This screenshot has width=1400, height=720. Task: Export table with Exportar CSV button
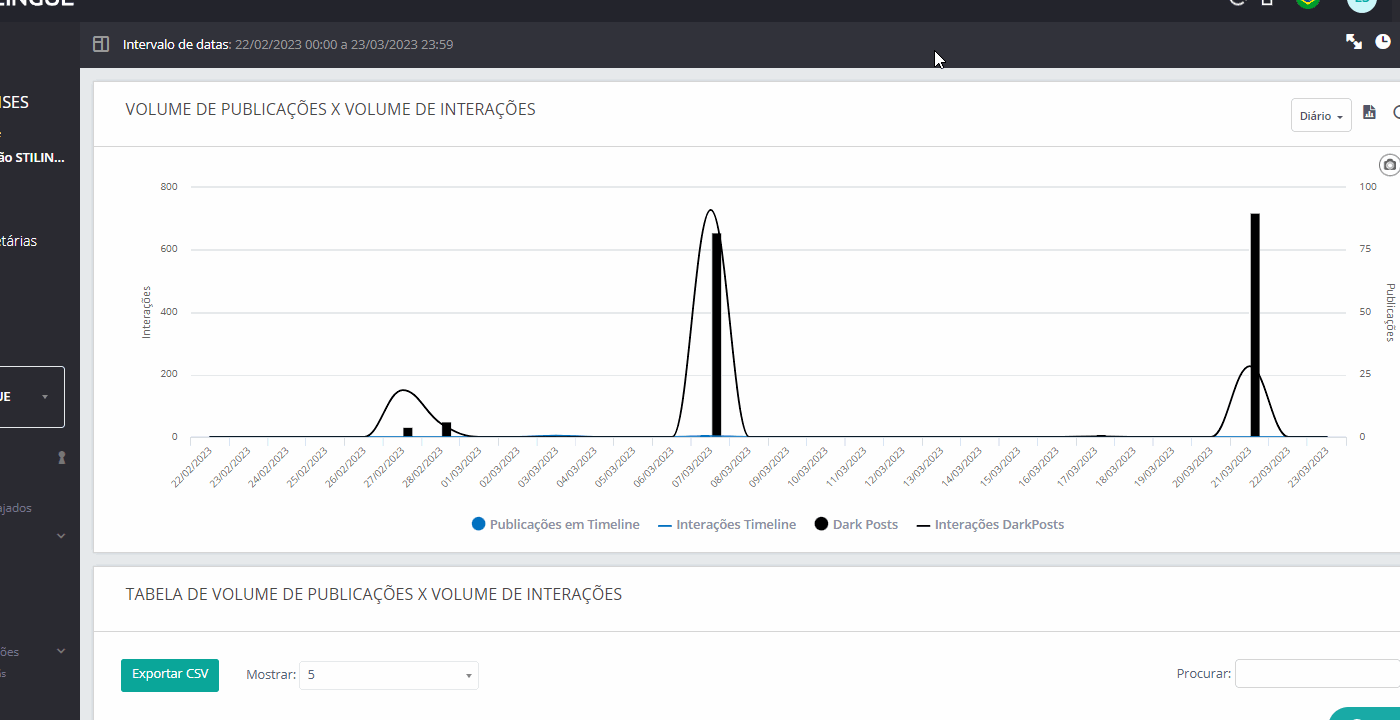(x=170, y=674)
